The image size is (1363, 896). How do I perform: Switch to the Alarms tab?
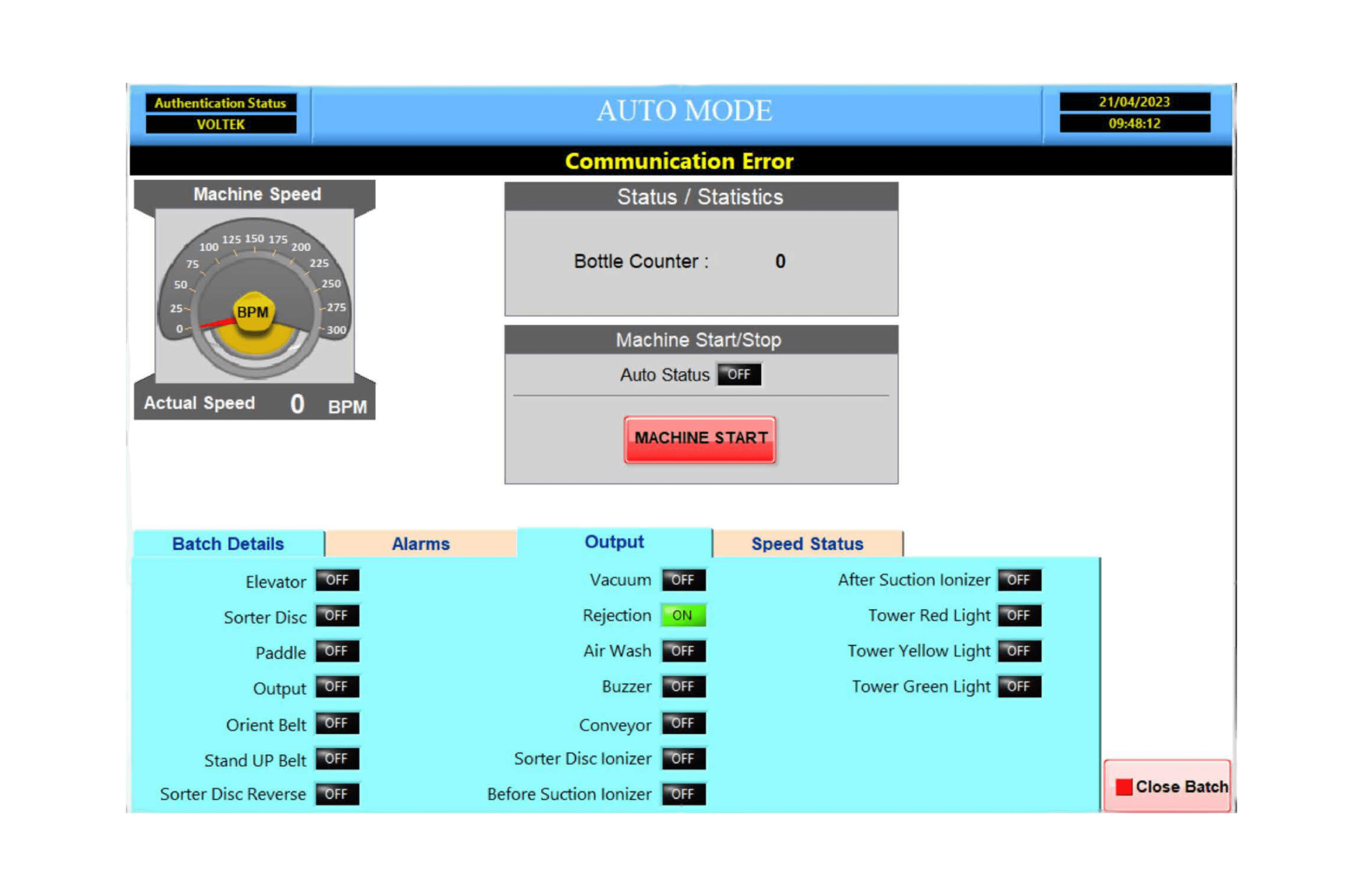(421, 543)
